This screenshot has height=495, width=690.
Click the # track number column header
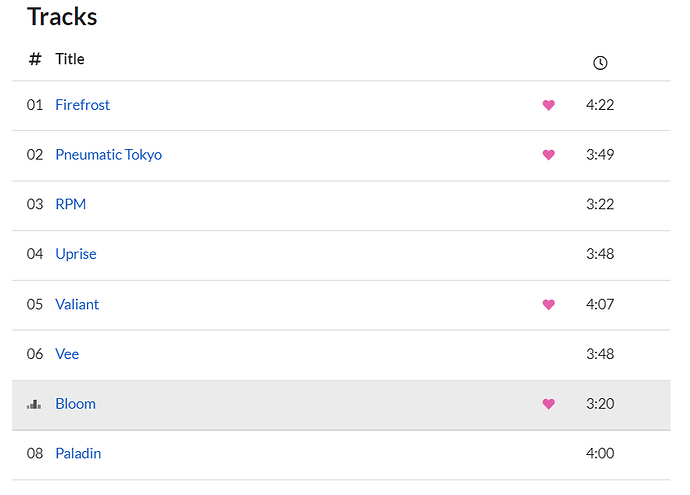[35, 59]
